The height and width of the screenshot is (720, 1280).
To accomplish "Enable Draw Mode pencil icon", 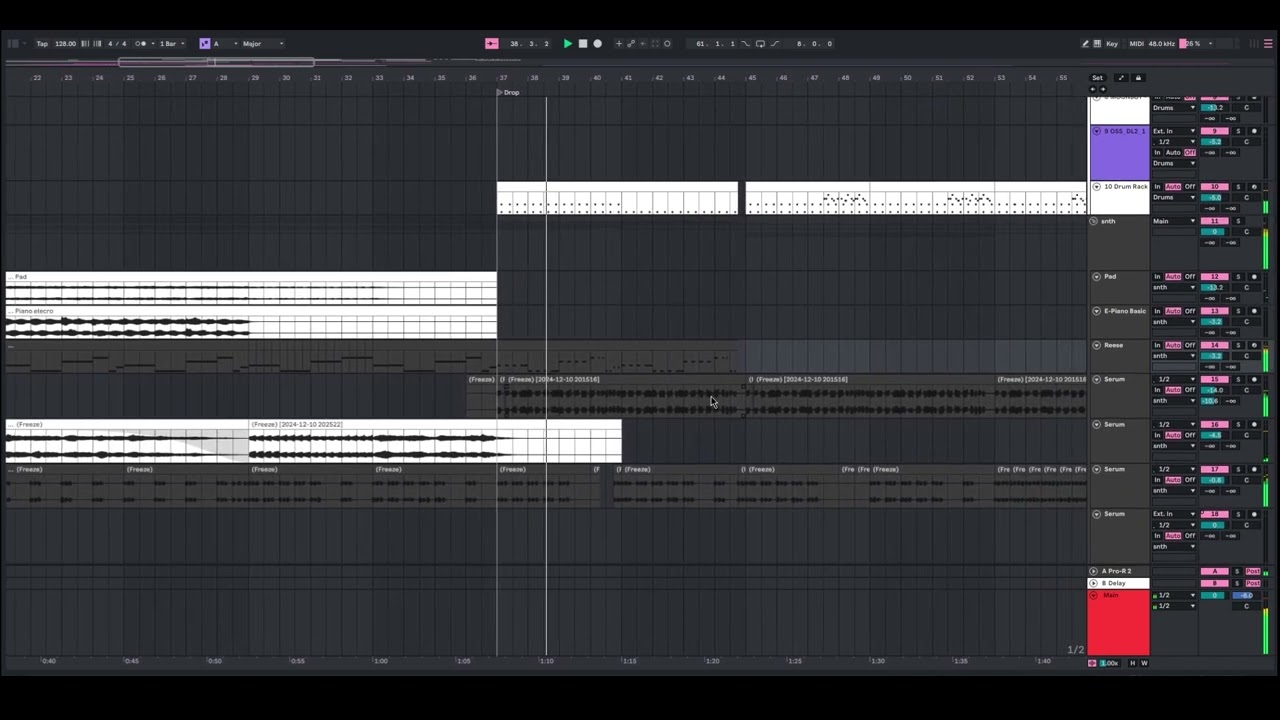I will click(1085, 43).
